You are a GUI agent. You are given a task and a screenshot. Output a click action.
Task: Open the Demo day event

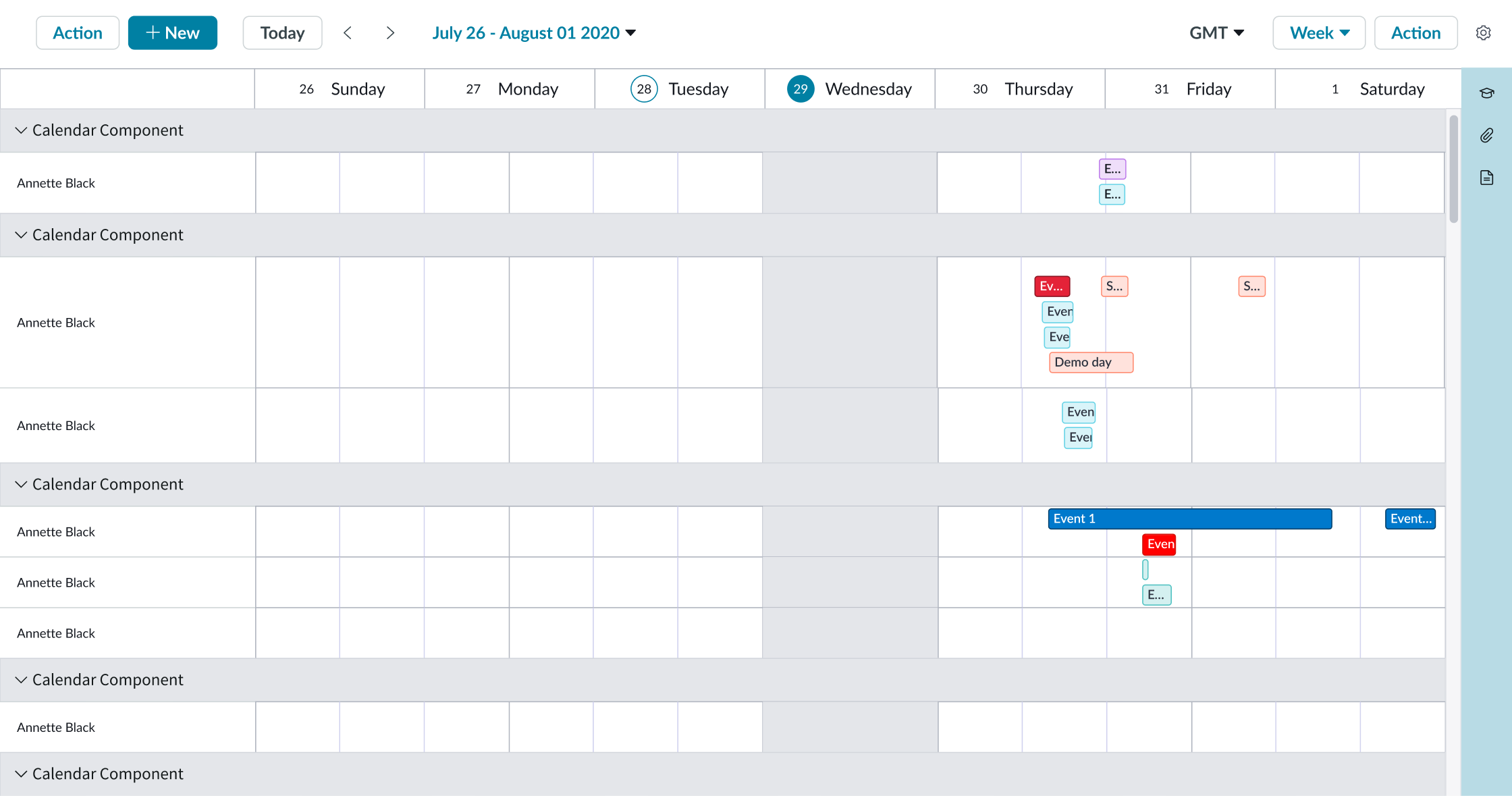(x=1090, y=362)
